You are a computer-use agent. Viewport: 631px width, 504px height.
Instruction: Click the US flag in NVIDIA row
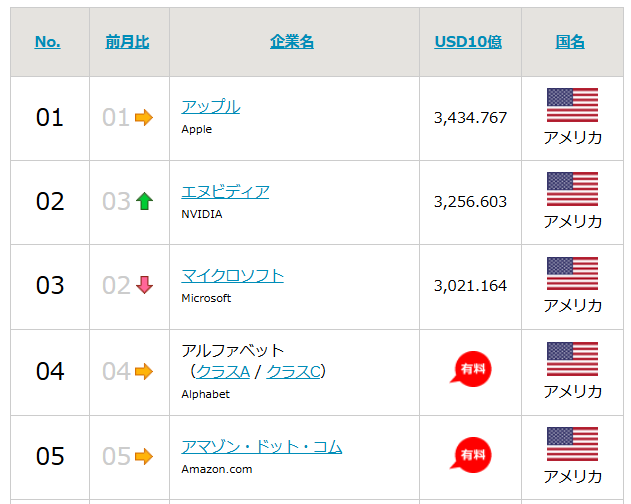572,189
